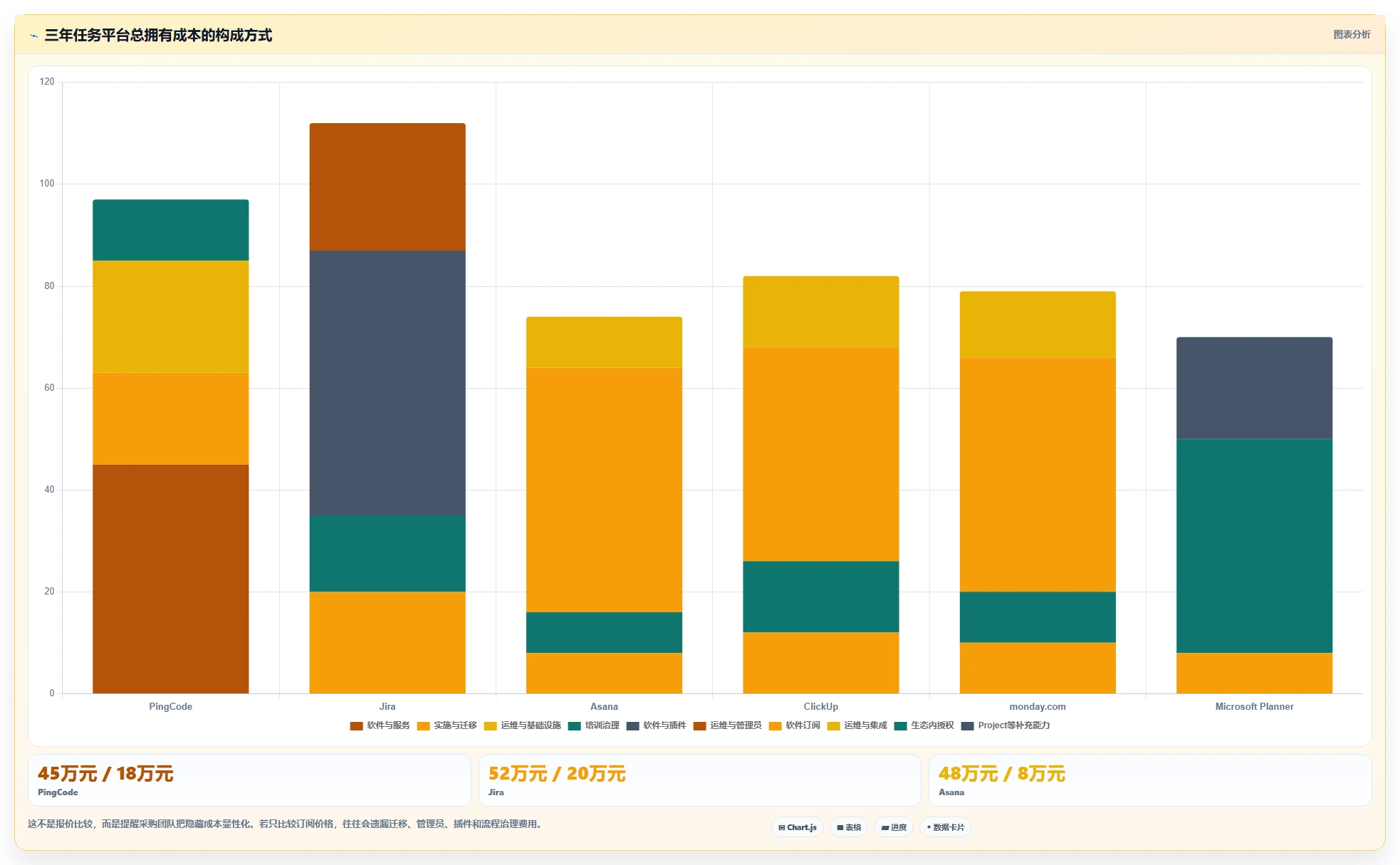Click the yellow segment of the Asana bar
This screenshot has height=865, width=1400.
pyautogui.click(x=604, y=342)
